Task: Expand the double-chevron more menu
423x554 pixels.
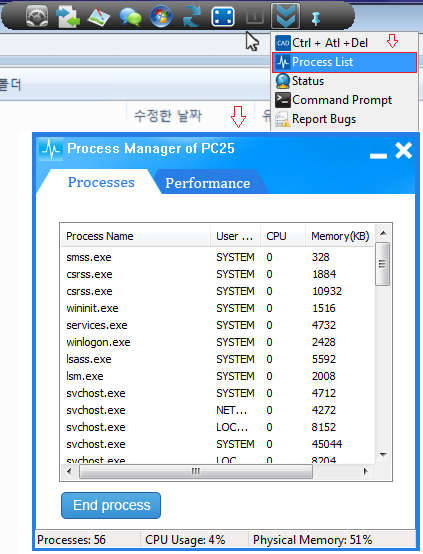Action: pos(285,16)
